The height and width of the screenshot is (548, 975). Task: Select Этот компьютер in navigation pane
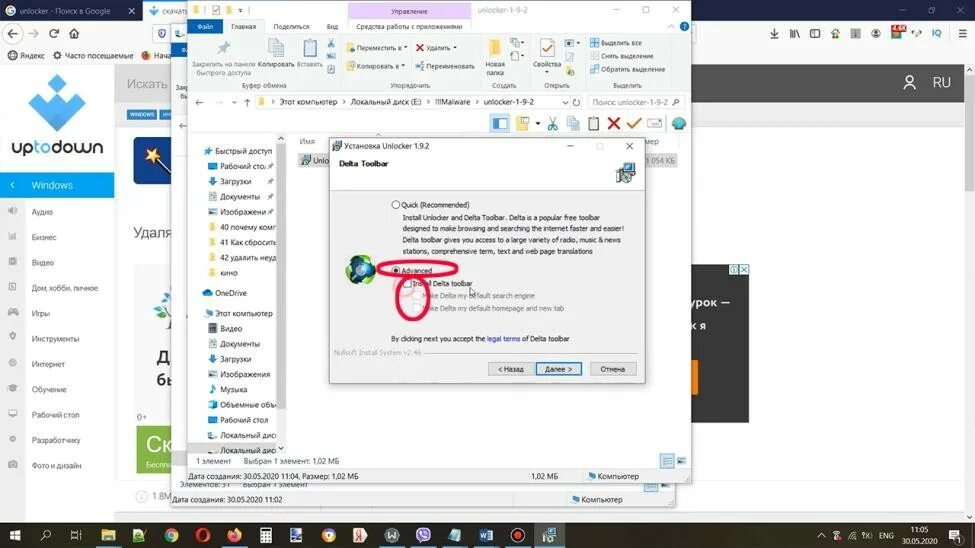point(239,313)
